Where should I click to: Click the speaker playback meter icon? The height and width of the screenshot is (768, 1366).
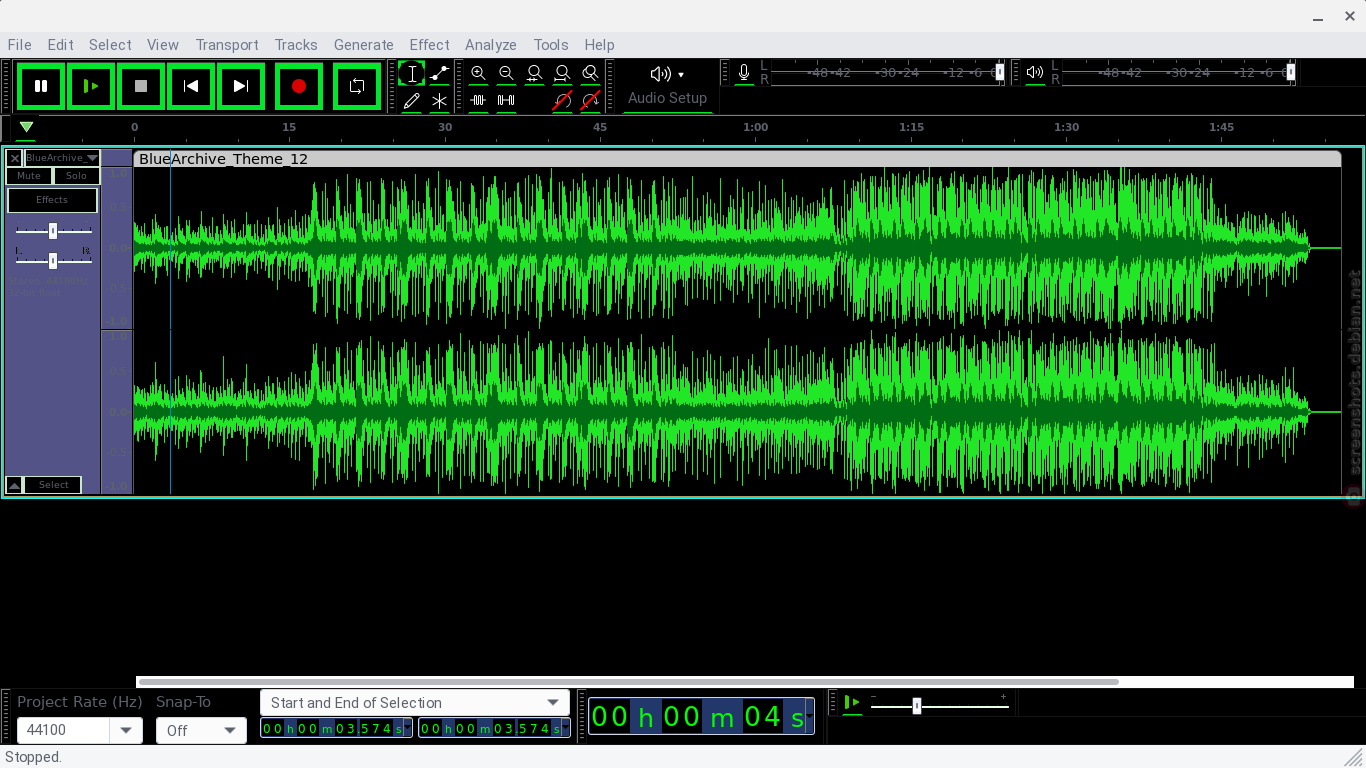point(1035,73)
